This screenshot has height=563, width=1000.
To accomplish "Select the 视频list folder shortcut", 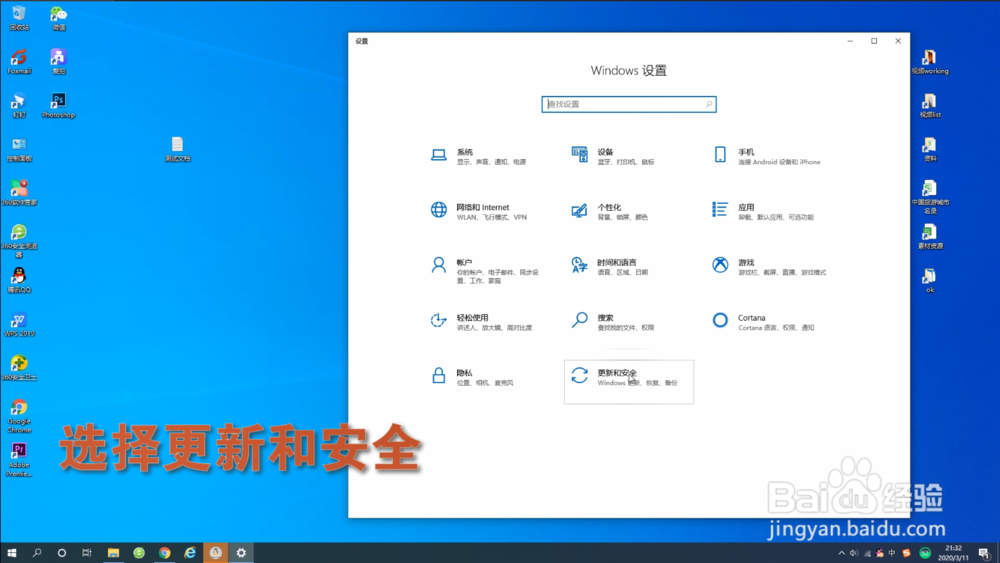I will [929, 105].
